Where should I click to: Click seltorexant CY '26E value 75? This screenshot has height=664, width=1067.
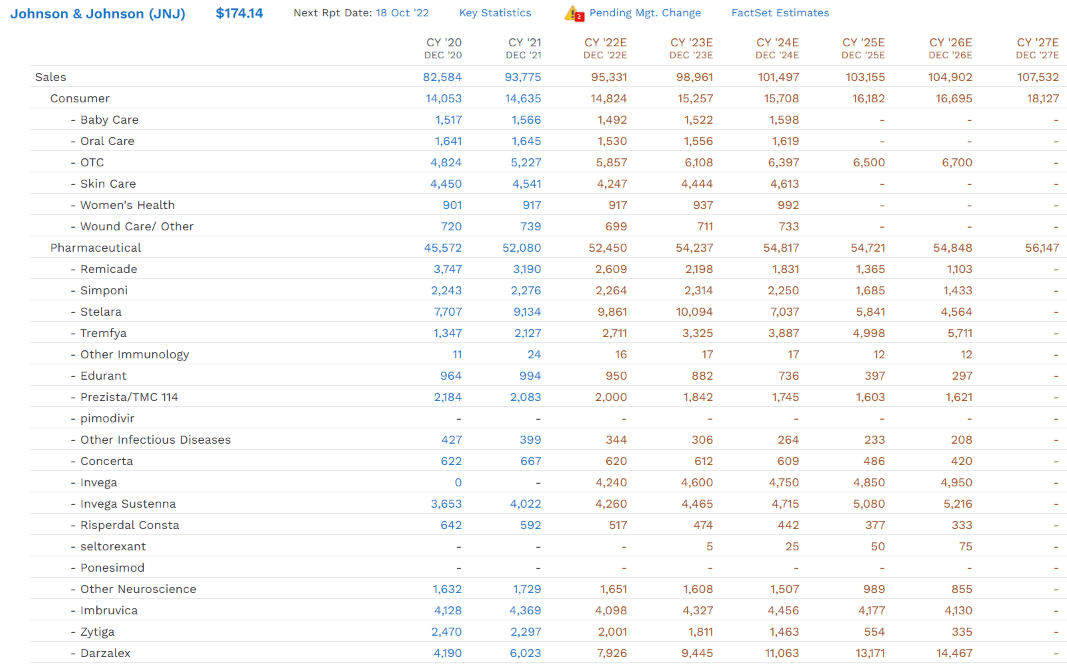(x=966, y=546)
